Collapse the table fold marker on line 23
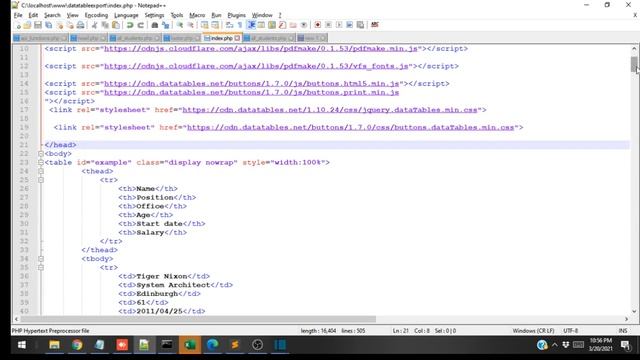The height and width of the screenshot is (360, 640). [41, 162]
